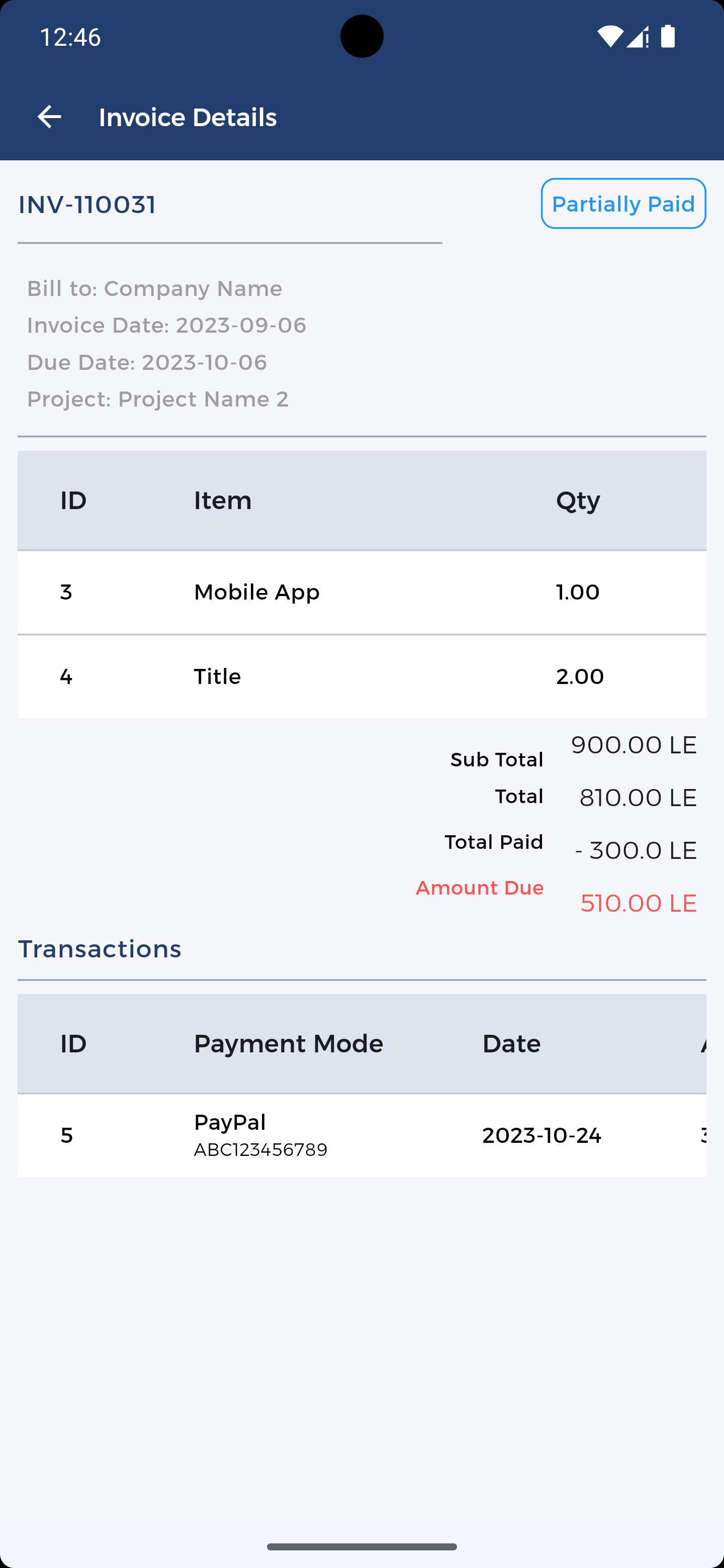724x1568 pixels.
Task: Tap the PayPal transaction row
Action: click(x=361, y=1135)
